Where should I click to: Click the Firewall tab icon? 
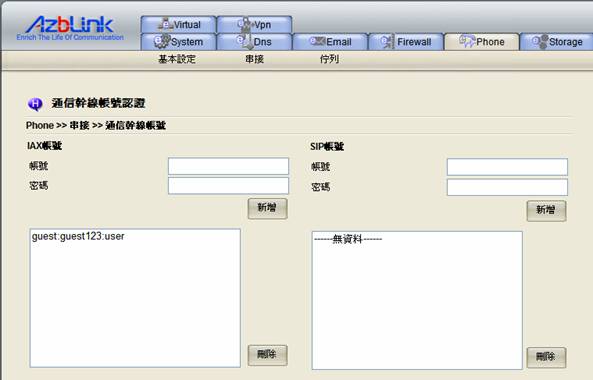tap(387, 41)
